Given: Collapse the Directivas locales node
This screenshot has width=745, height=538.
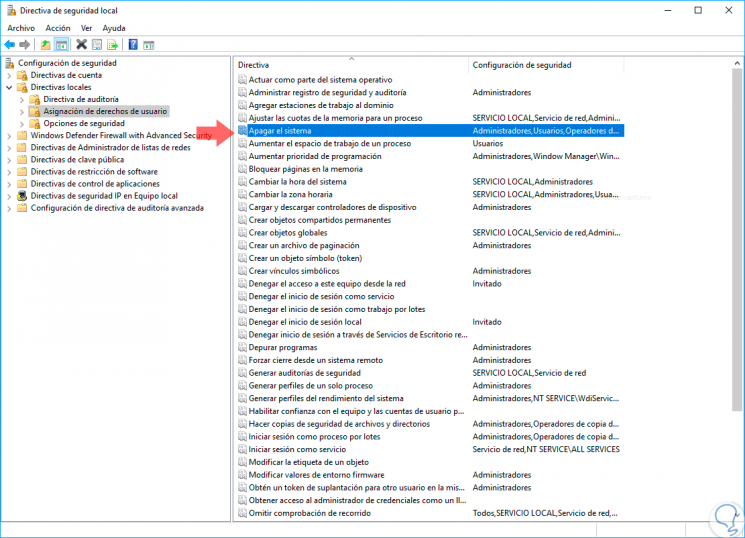Looking at the screenshot, I should click(x=9, y=87).
